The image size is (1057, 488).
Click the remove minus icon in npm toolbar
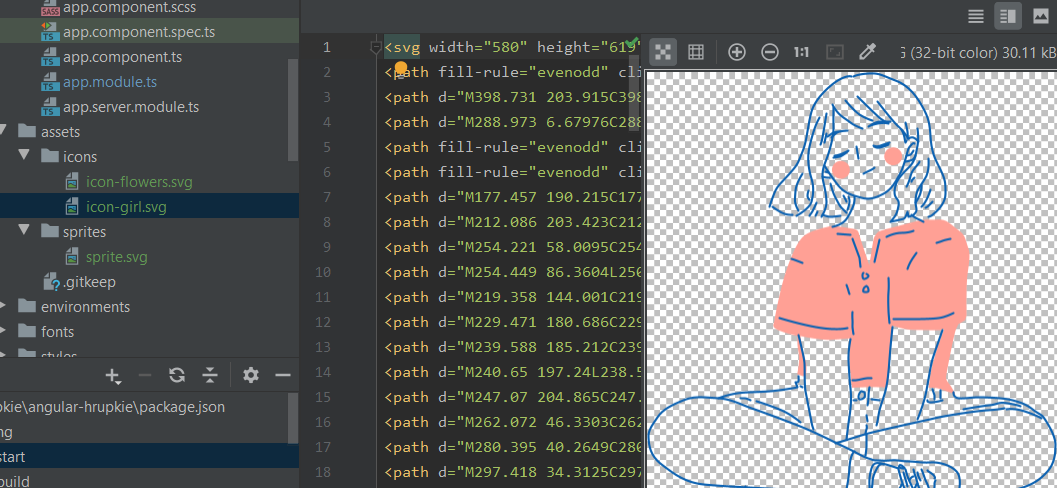145,375
